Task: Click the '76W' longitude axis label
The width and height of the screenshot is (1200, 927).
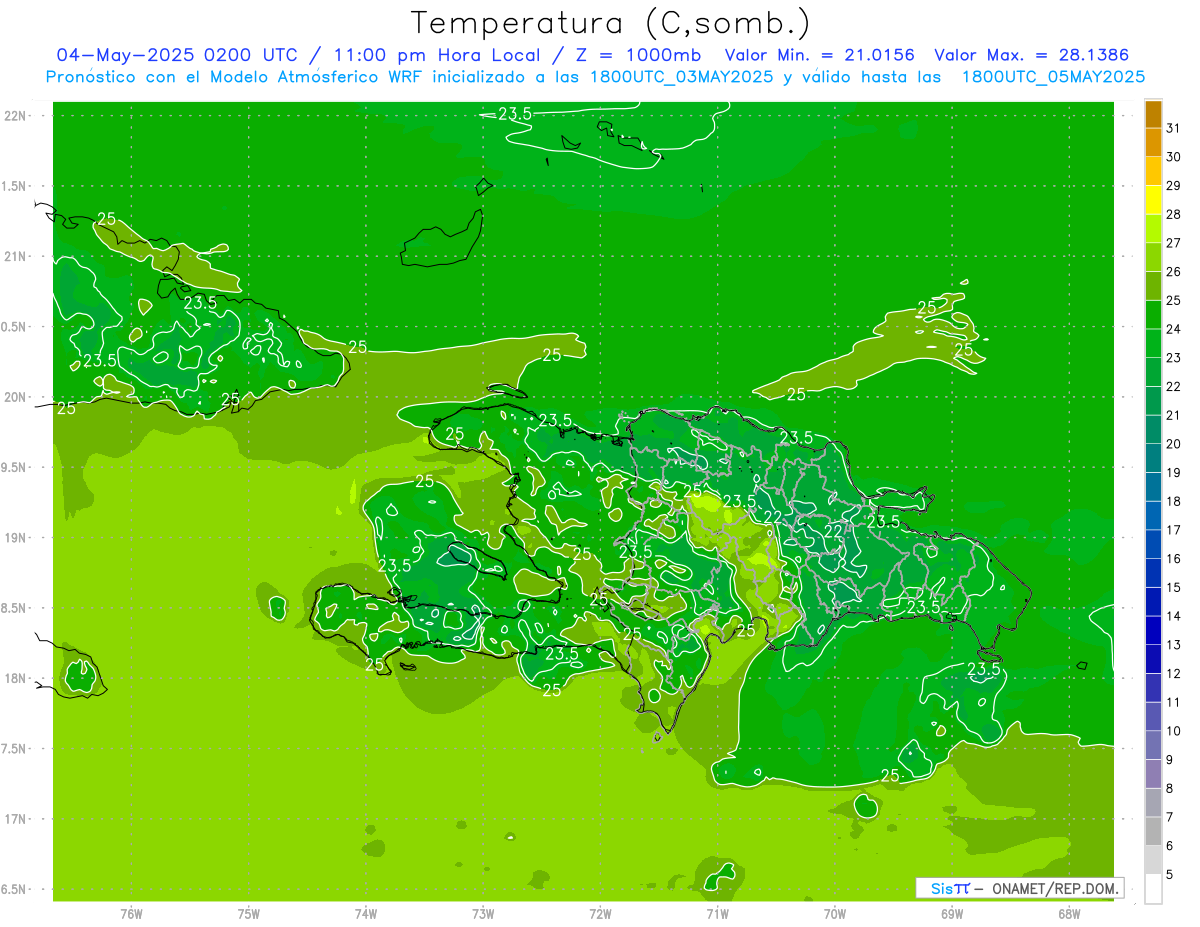Action: [x=131, y=914]
